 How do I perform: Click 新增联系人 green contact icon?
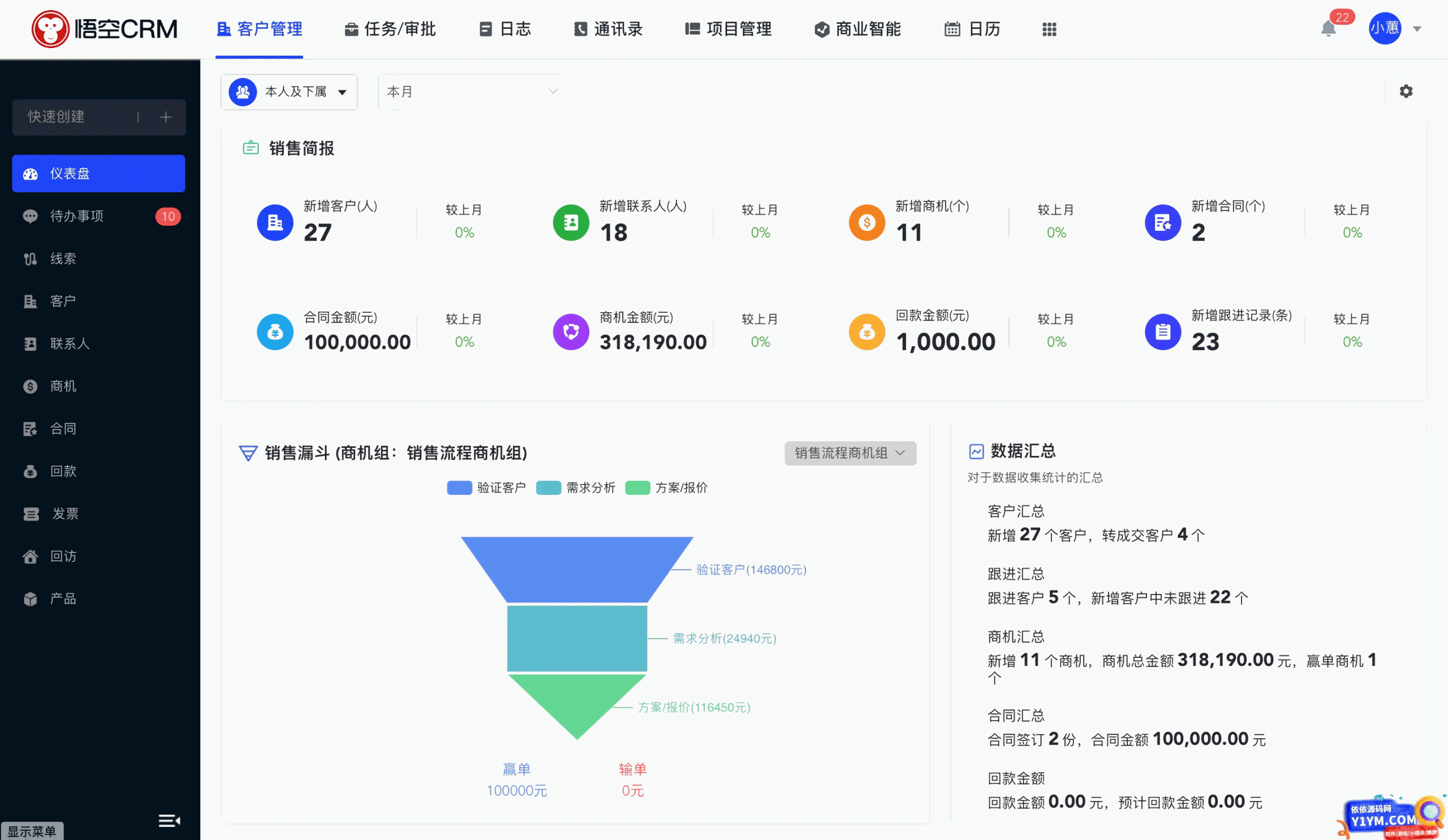point(571,222)
